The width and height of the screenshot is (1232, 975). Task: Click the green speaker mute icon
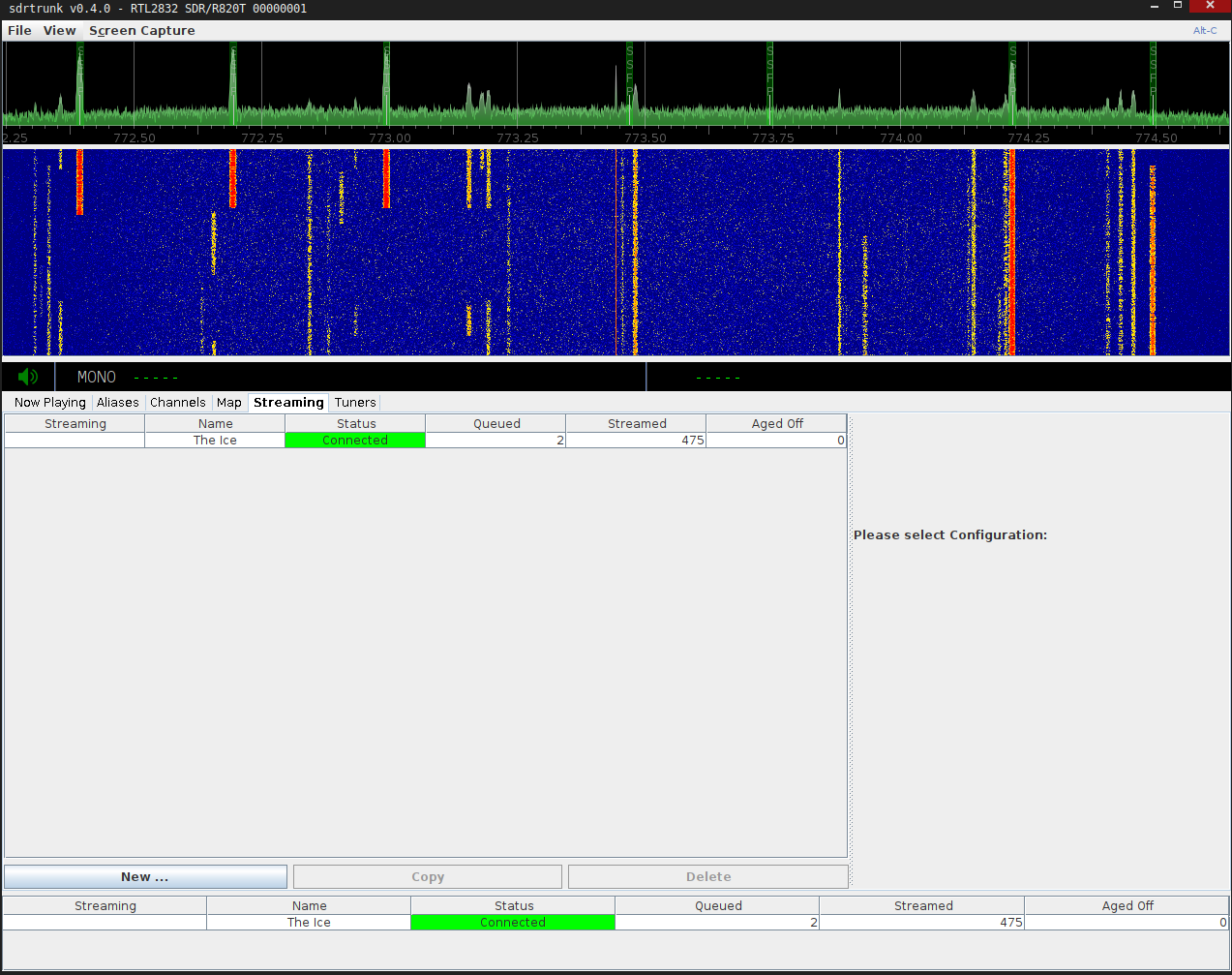28,377
